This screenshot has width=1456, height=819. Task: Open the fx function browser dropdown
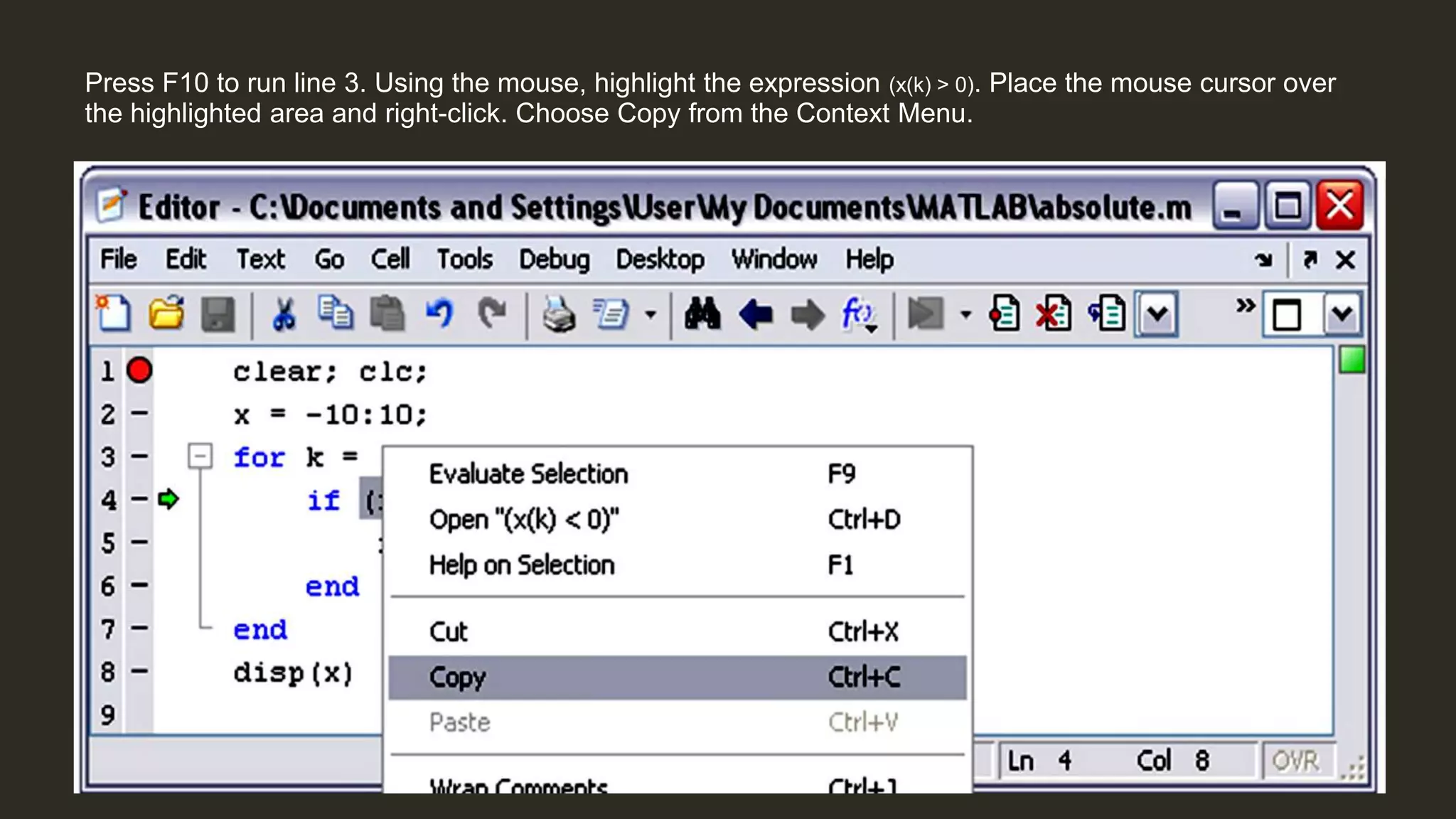tap(859, 314)
